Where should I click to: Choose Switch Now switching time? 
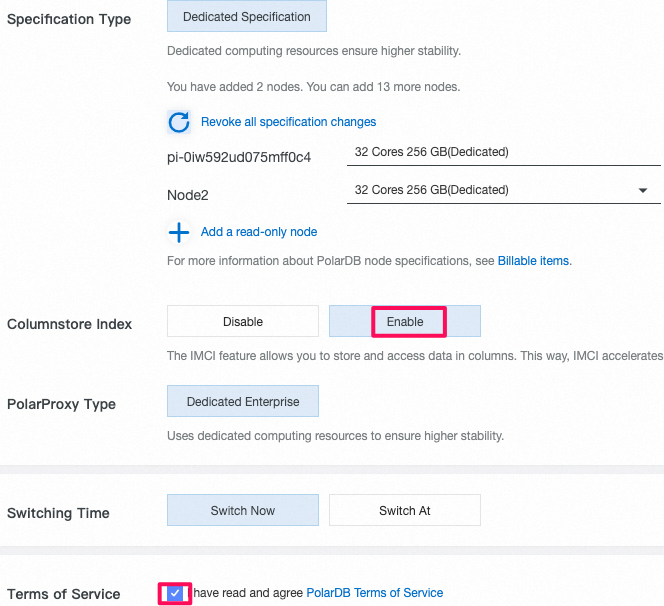click(243, 510)
